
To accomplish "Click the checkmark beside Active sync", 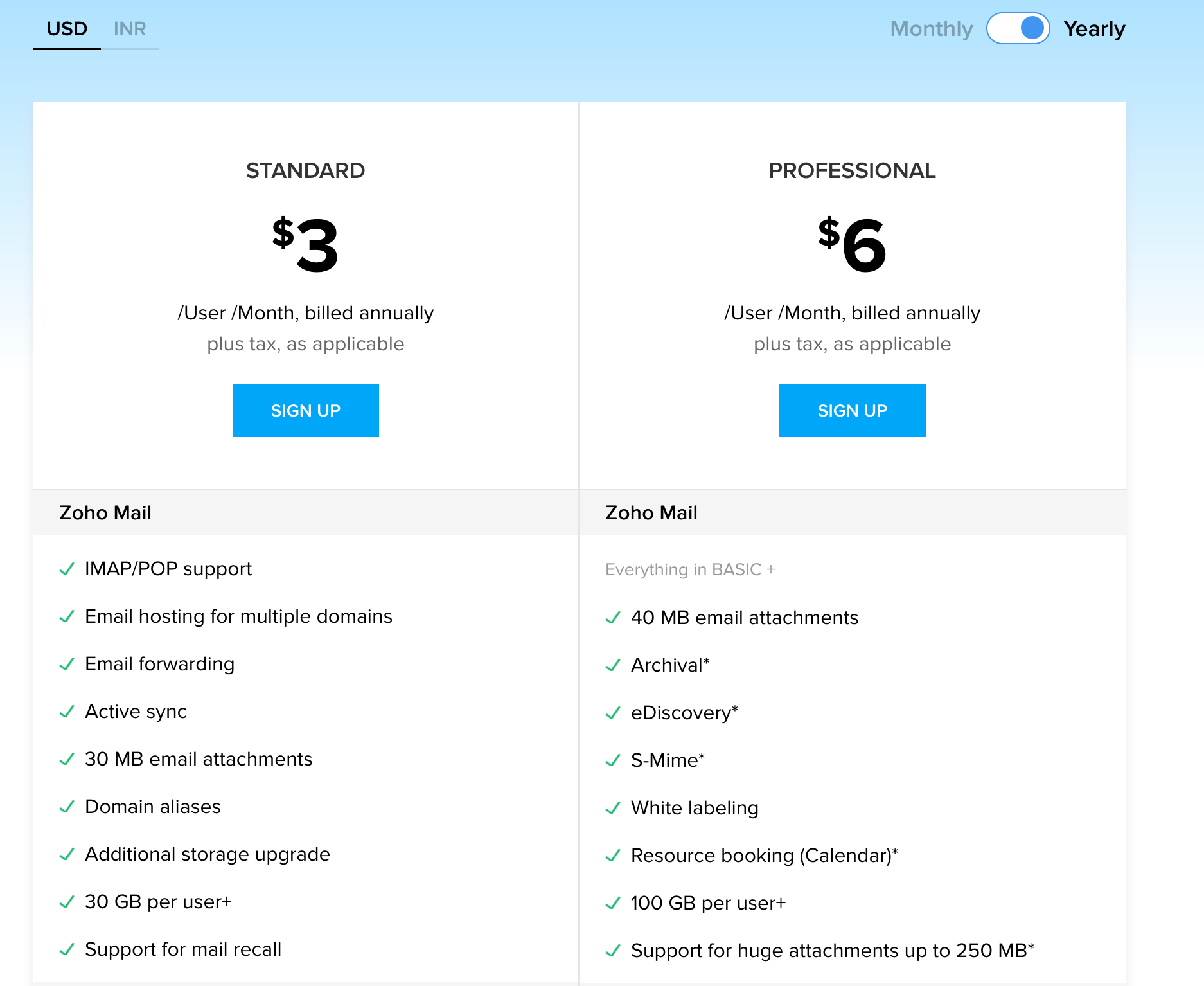I will click(x=67, y=712).
